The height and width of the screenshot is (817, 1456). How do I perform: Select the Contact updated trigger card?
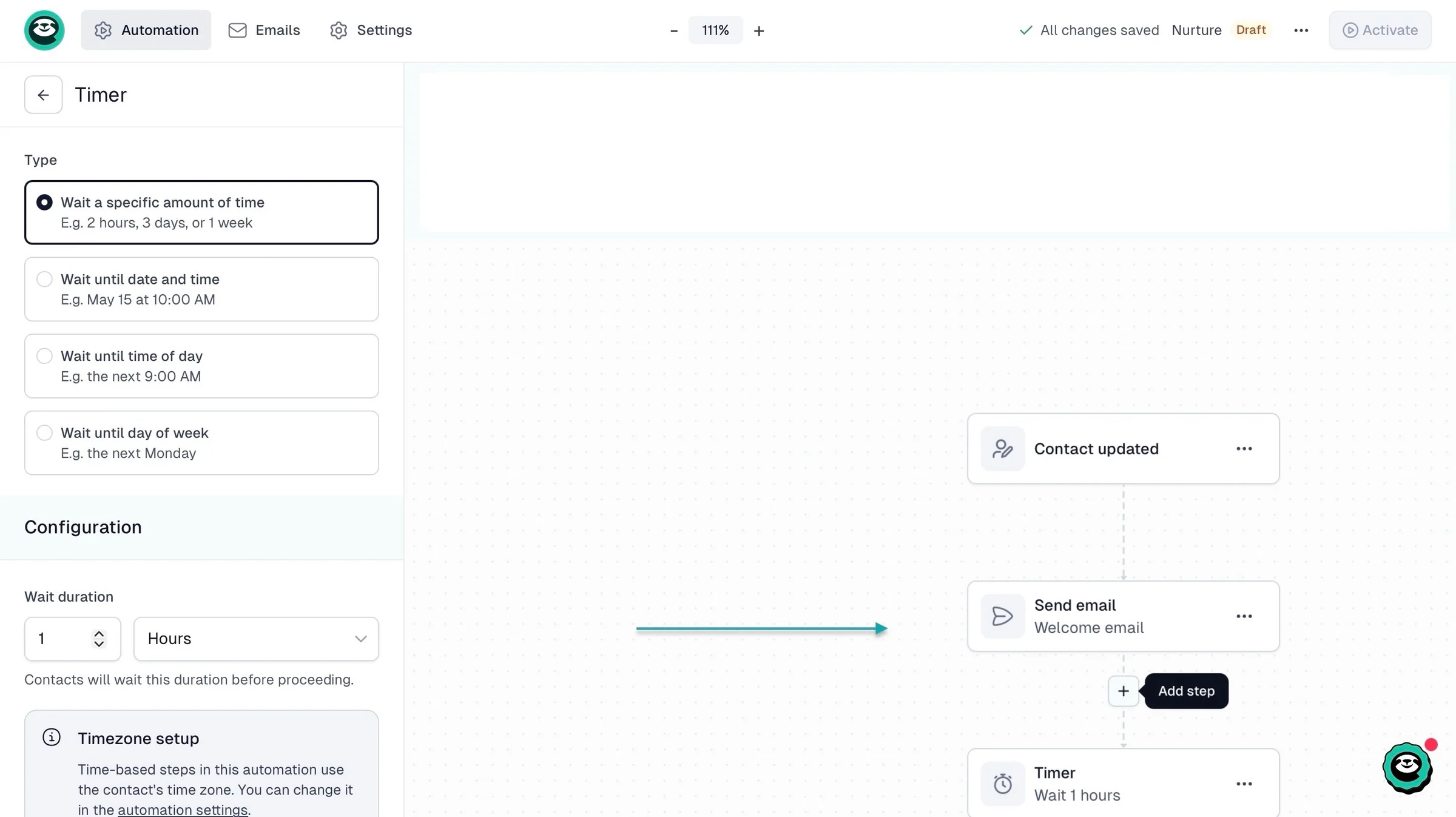pyautogui.click(x=1123, y=449)
